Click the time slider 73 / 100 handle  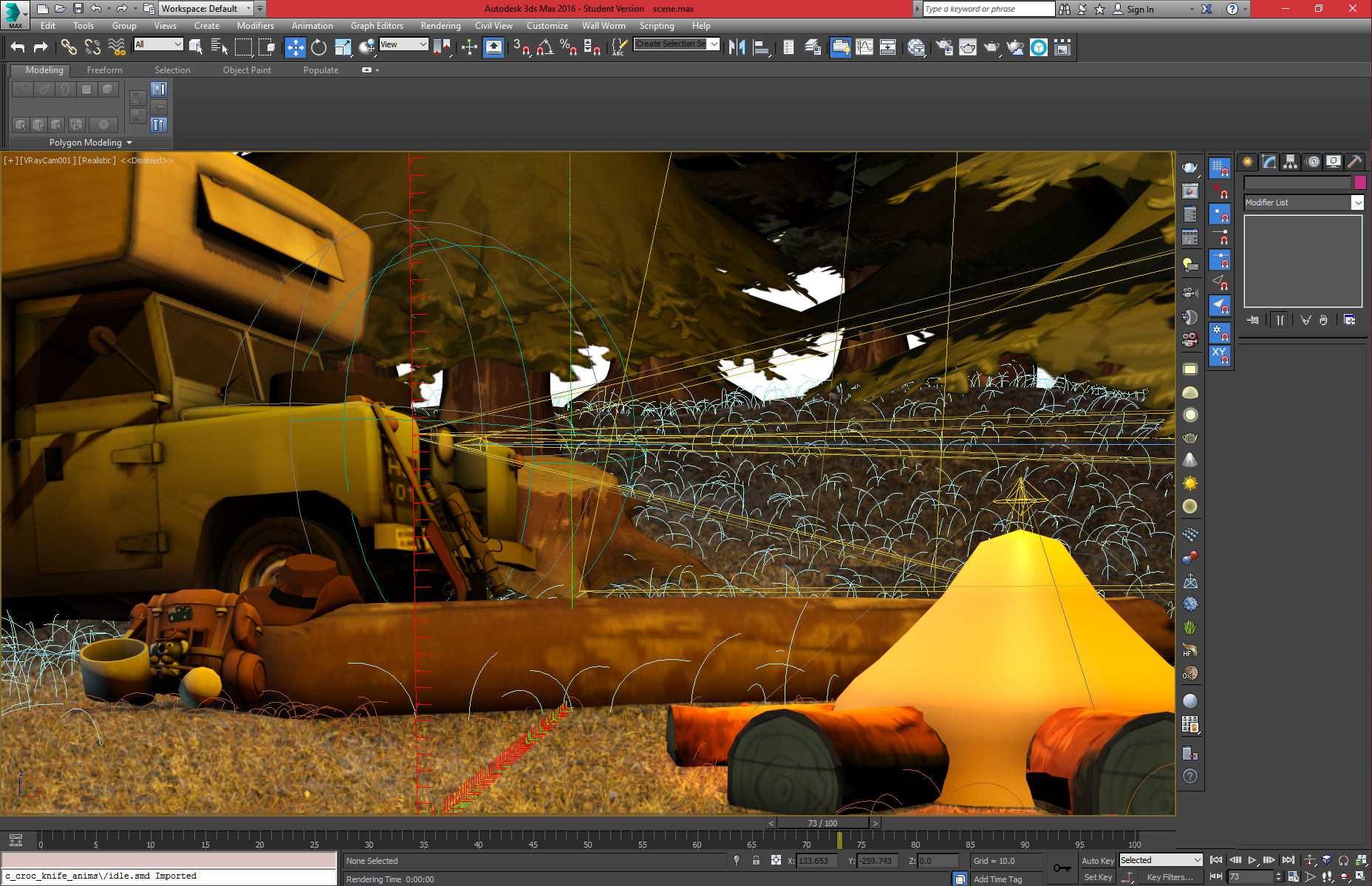pyautogui.click(x=822, y=823)
